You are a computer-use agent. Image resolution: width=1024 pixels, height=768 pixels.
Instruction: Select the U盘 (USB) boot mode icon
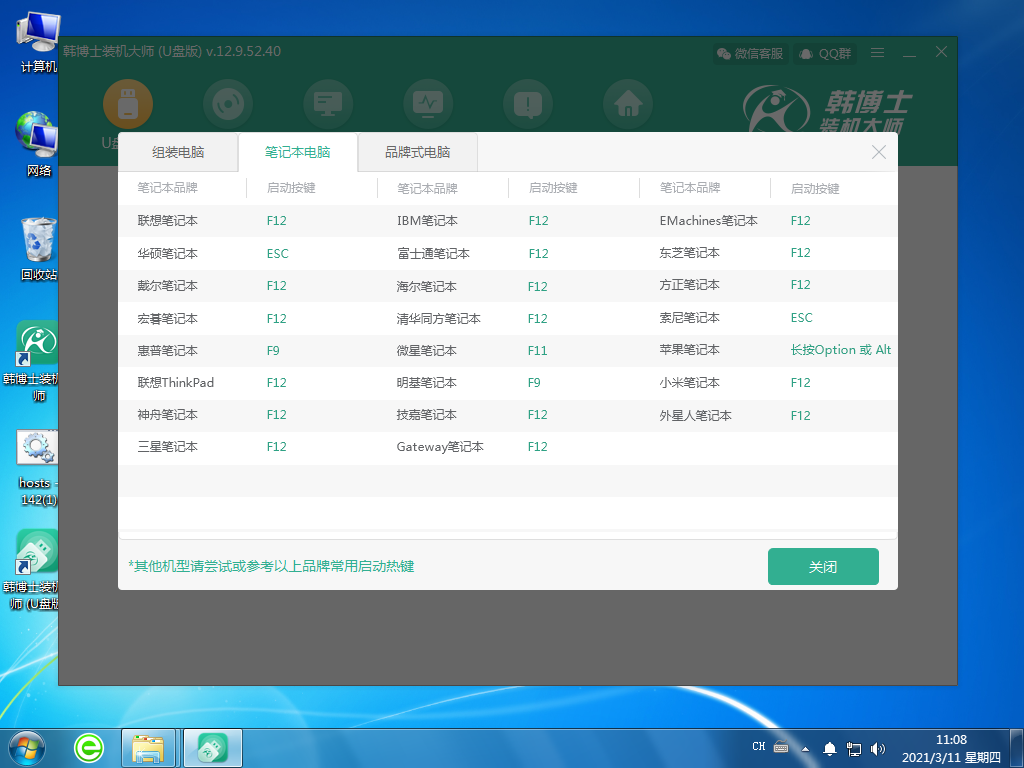tap(128, 103)
